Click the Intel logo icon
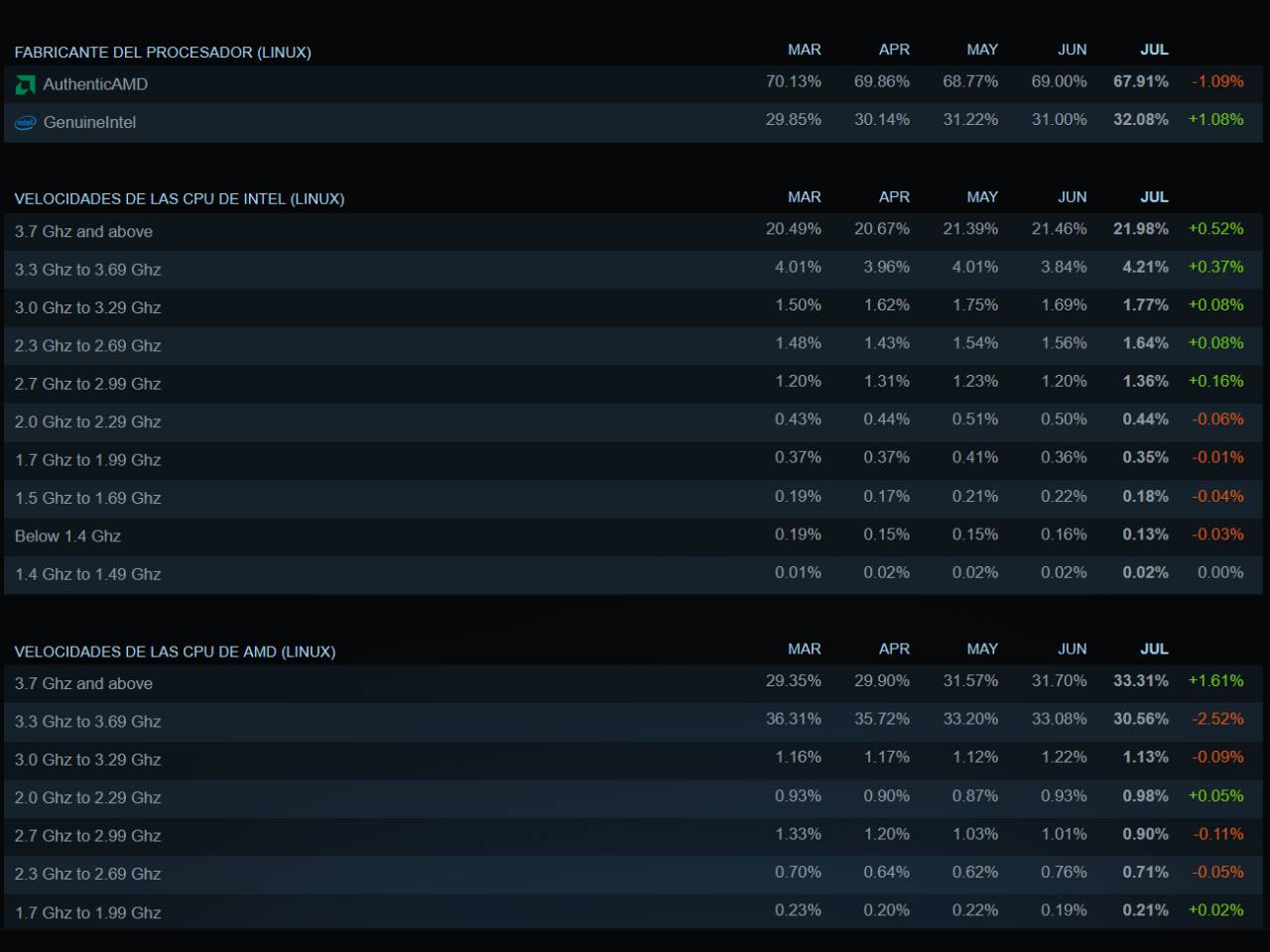The width and height of the screenshot is (1270, 952). pos(25,123)
